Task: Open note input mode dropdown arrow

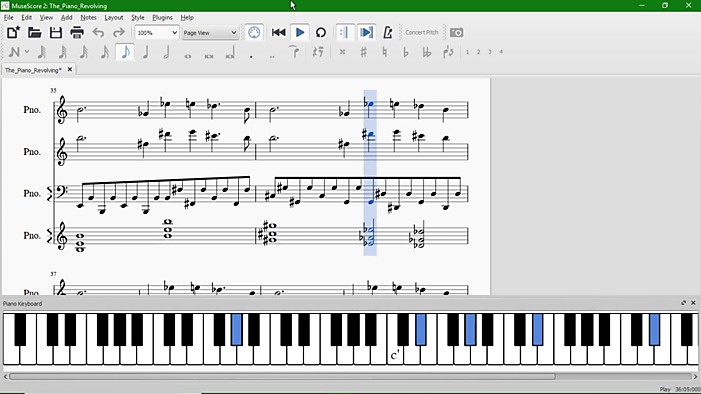Action: 27,52
